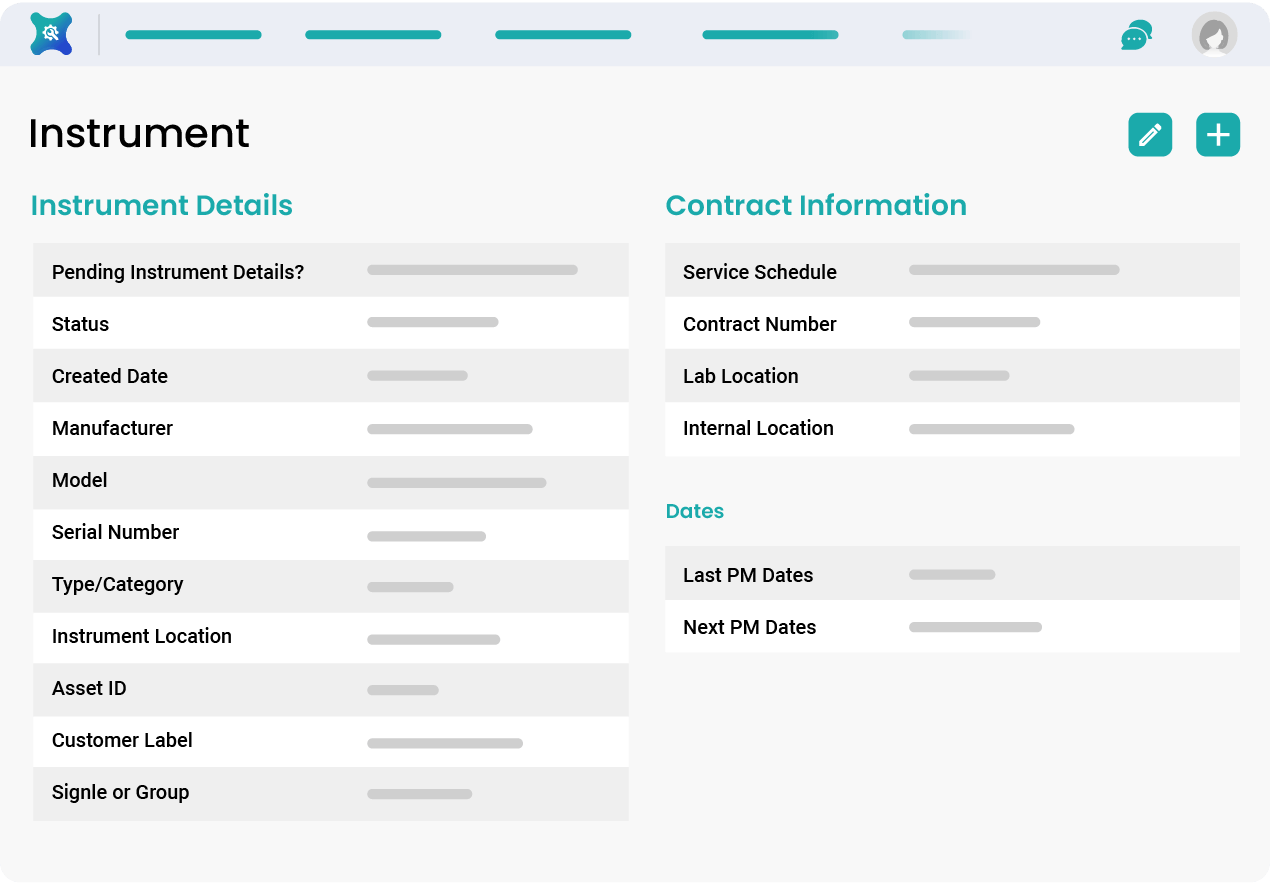Select the Asset ID row

point(330,688)
